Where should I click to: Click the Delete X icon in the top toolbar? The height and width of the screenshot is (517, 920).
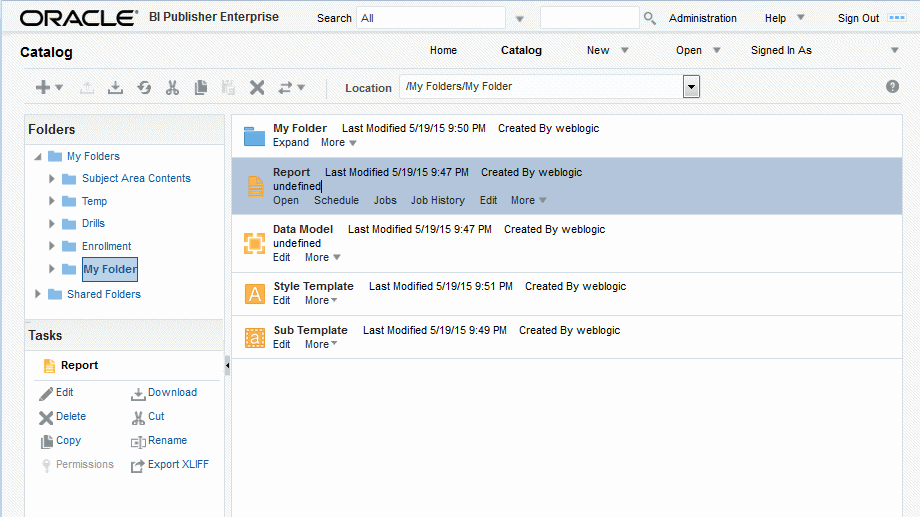[x=257, y=88]
